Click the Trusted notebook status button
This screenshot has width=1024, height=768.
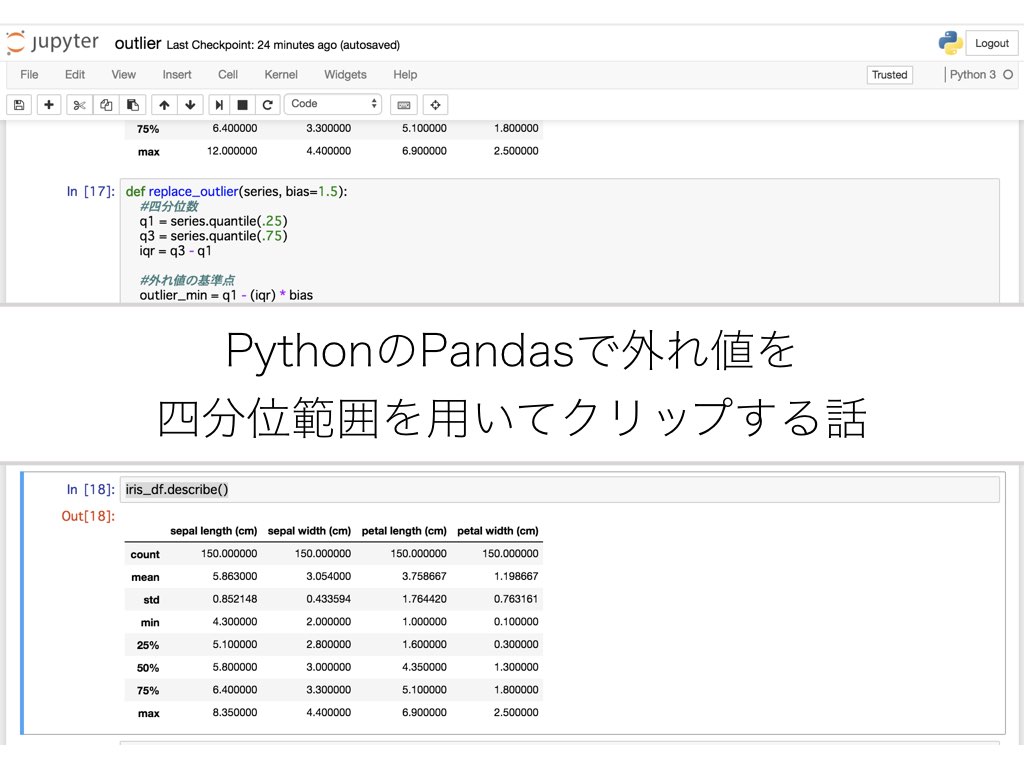pyautogui.click(x=889, y=74)
